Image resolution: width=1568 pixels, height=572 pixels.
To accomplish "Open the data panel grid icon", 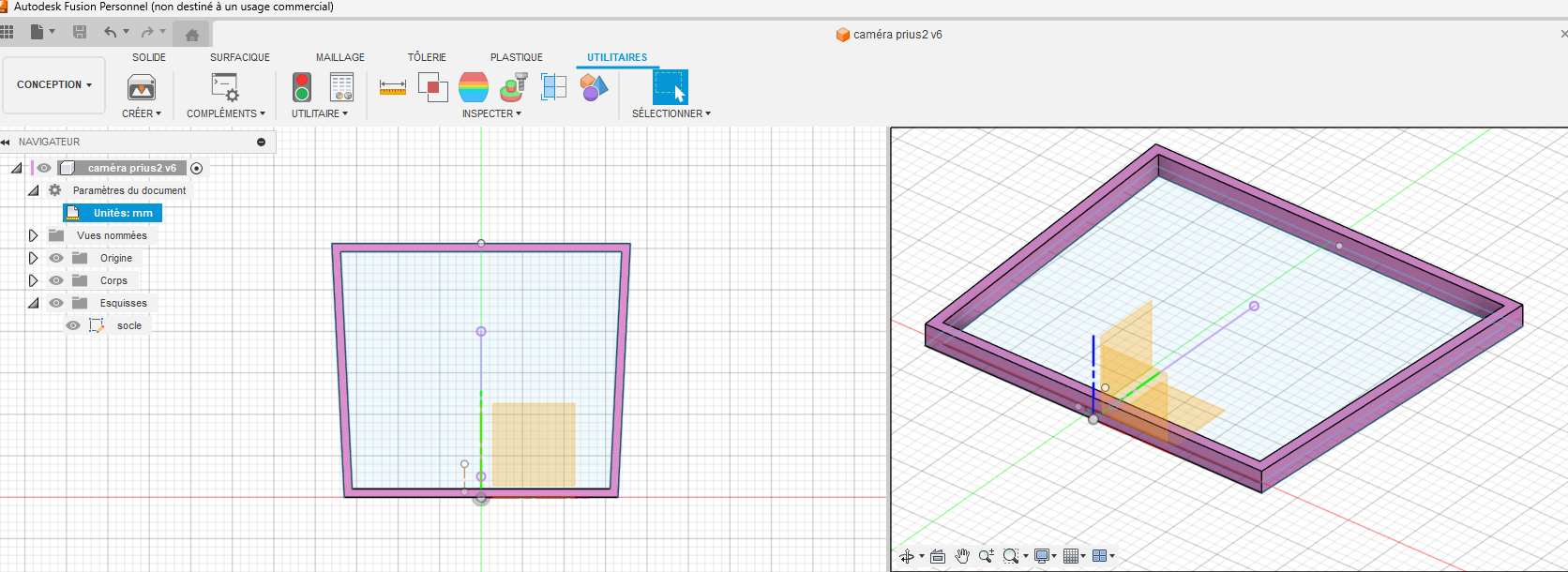I will [x=7, y=32].
